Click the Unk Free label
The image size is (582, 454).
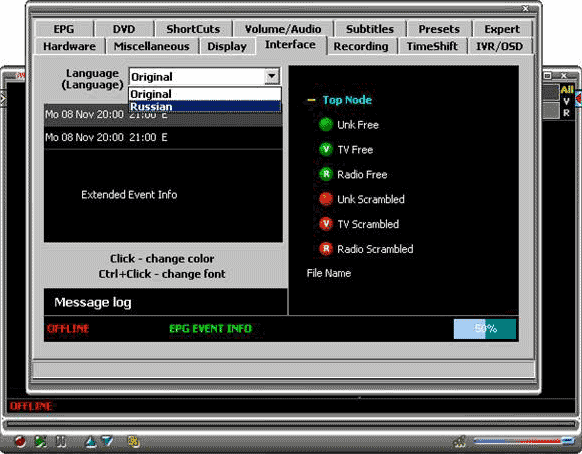tap(358, 125)
